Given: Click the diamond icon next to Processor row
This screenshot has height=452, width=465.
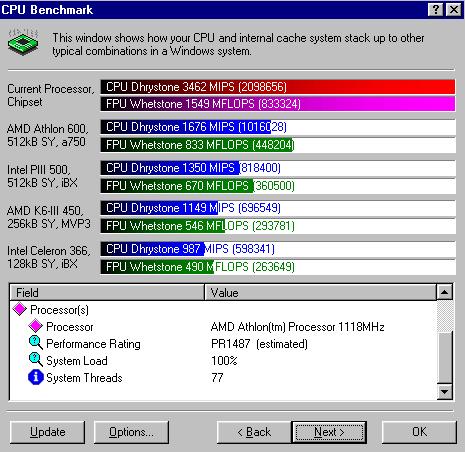Looking at the screenshot, I should click(36, 326).
